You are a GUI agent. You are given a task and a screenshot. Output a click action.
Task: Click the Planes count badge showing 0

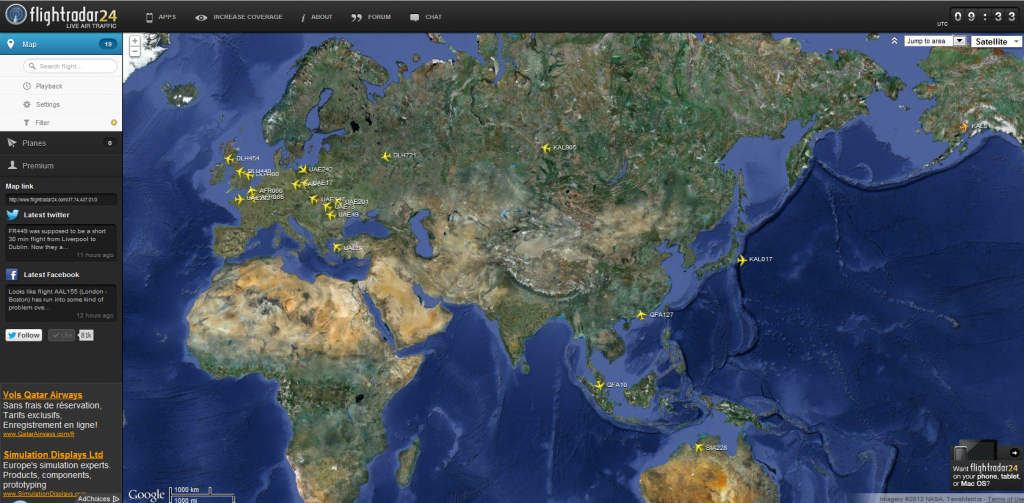click(109, 143)
